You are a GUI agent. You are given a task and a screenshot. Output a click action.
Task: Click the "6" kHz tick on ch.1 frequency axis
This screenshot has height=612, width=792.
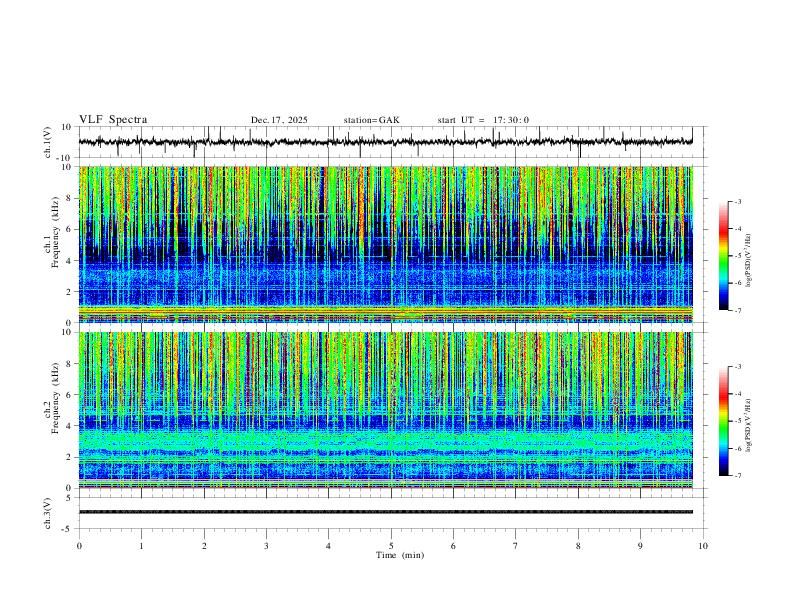click(x=69, y=229)
